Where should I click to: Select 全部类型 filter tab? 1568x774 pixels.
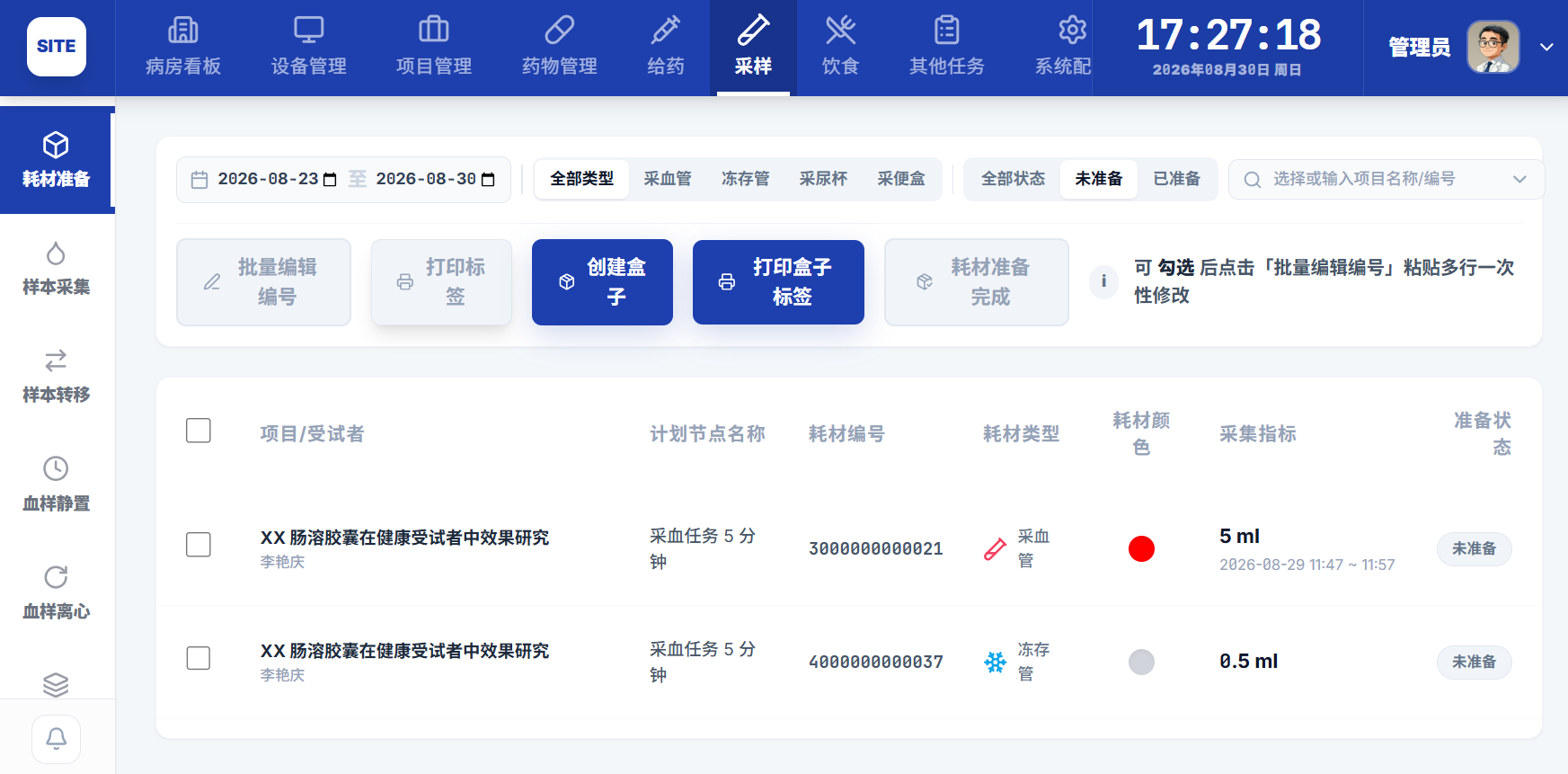tap(582, 179)
